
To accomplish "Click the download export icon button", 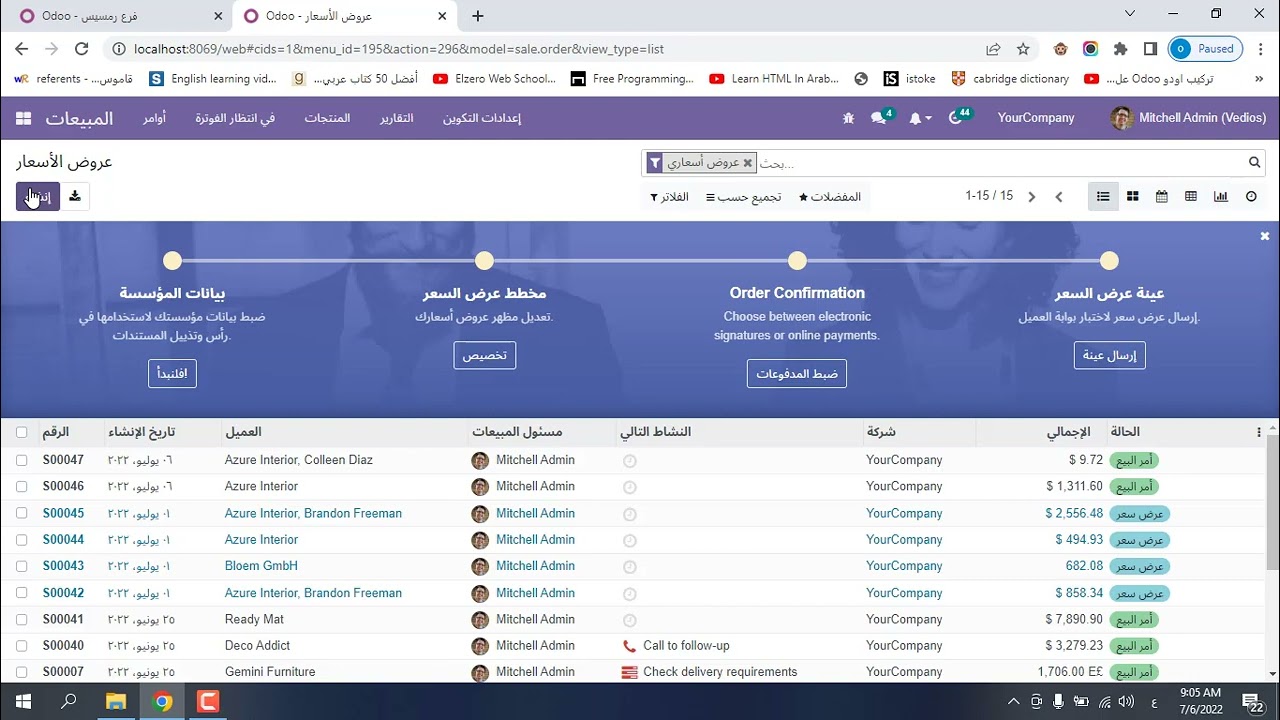I will tap(75, 196).
